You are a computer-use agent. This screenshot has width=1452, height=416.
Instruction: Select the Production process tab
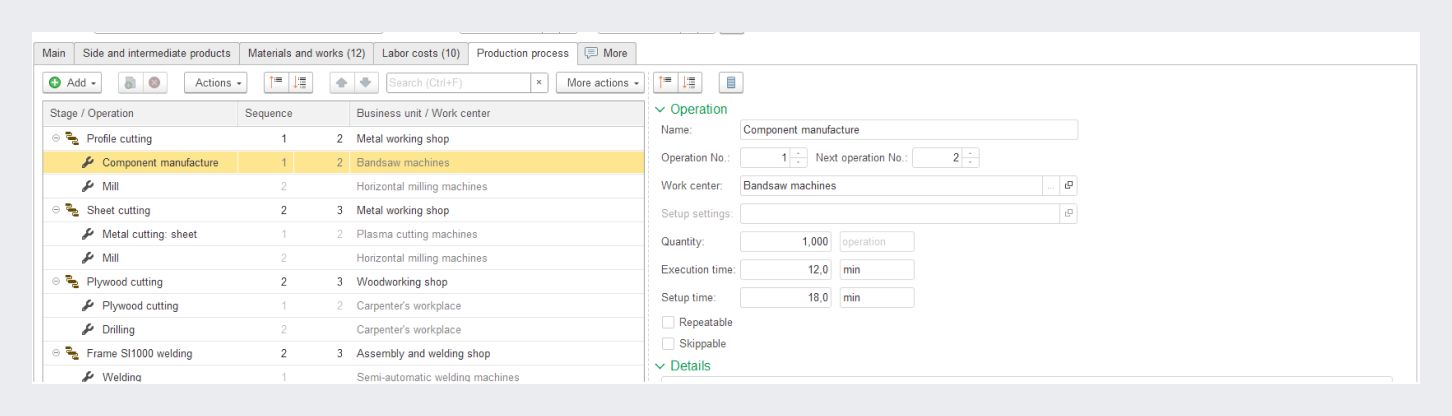click(522, 53)
